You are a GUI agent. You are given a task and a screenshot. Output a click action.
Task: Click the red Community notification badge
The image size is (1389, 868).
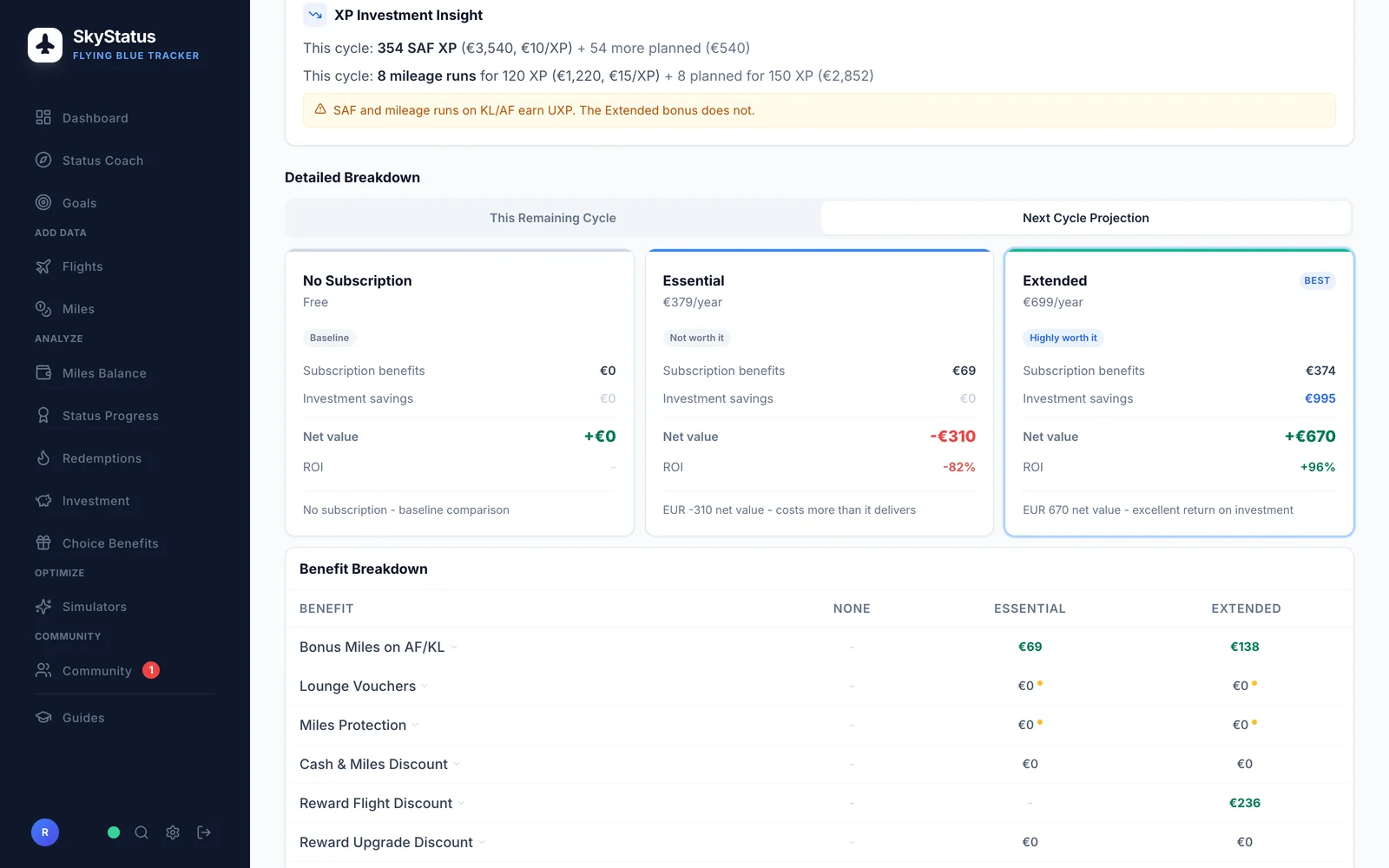[x=151, y=670]
